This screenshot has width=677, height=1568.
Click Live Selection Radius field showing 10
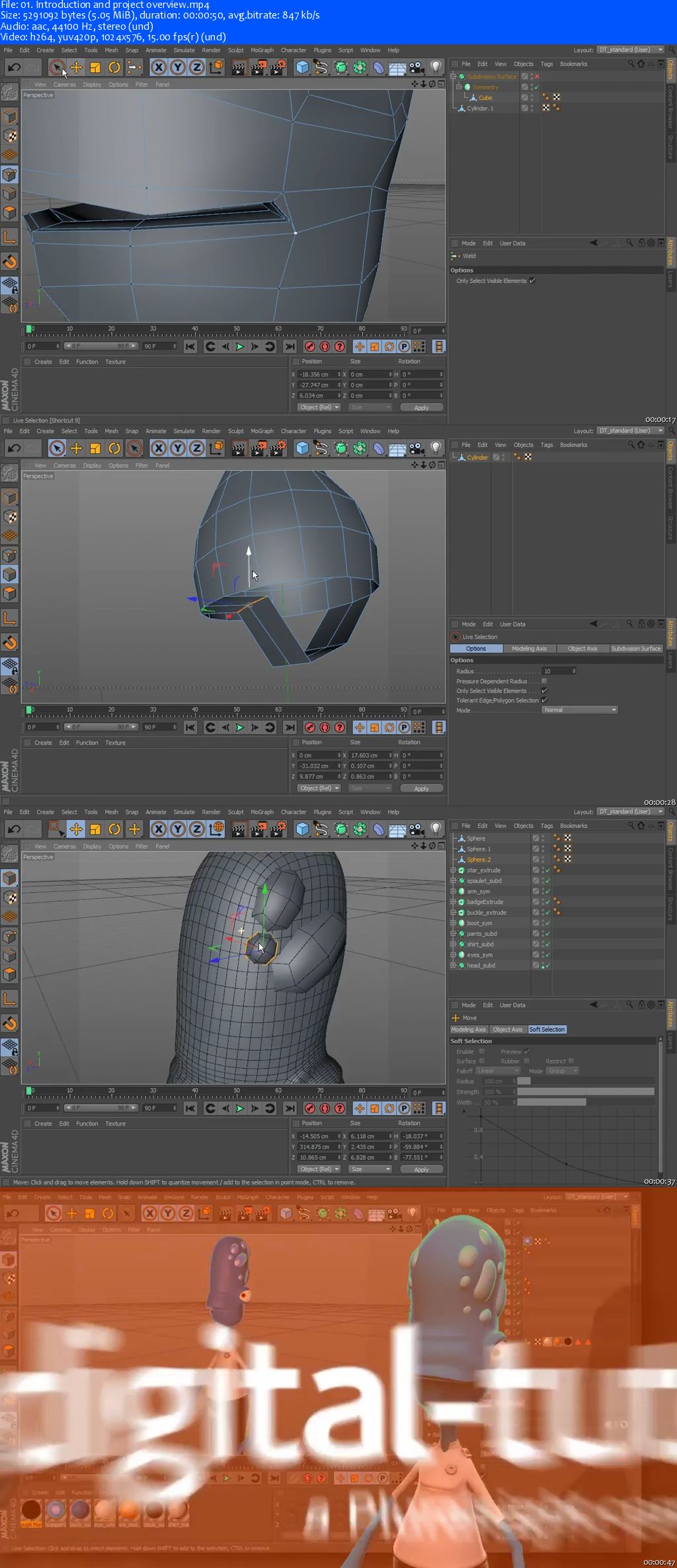click(559, 671)
